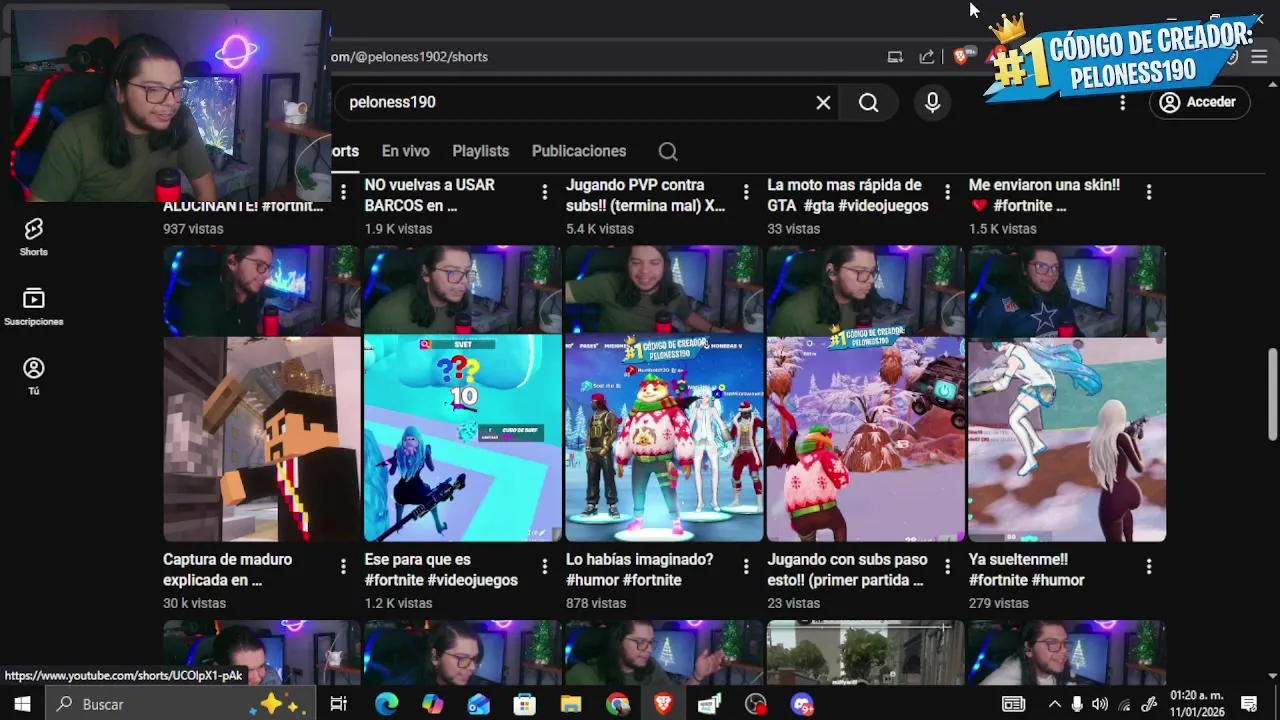Click title 'Ya sueltenme!! #fortnite #humor'
Screen dimensions: 1280x720
(x=1026, y=570)
